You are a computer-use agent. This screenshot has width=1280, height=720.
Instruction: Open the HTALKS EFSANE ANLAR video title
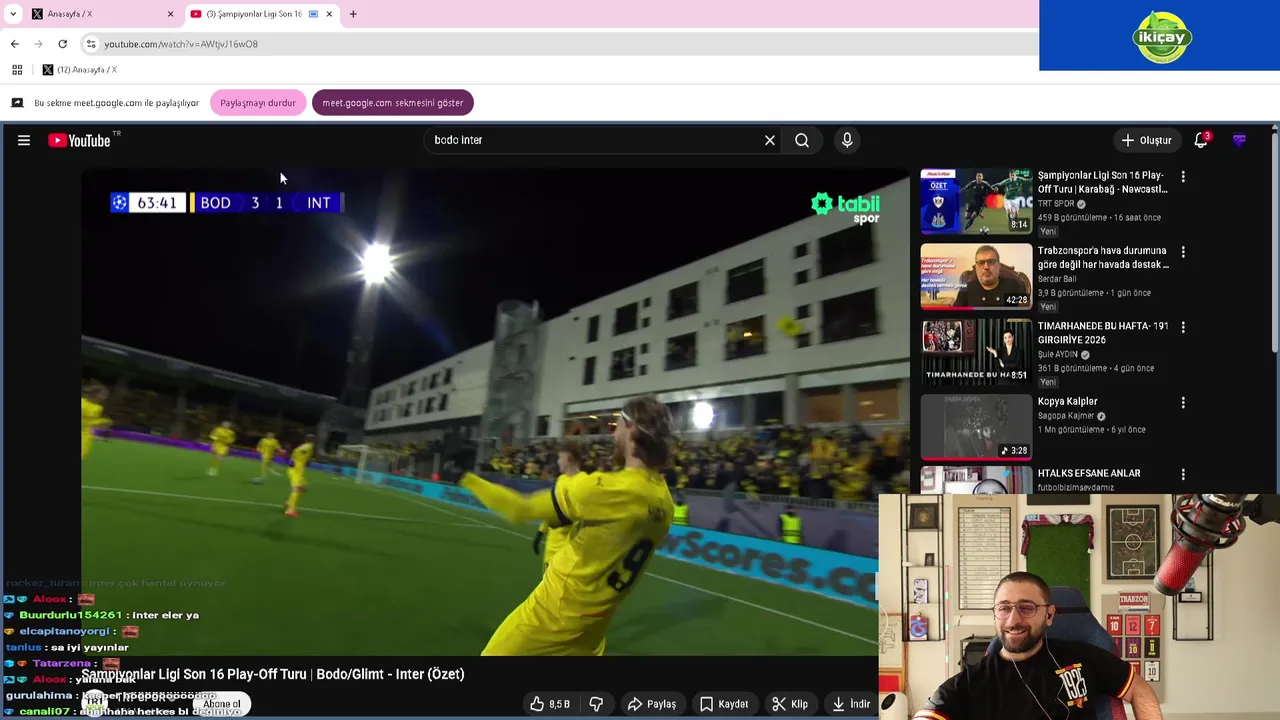pos(1089,474)
